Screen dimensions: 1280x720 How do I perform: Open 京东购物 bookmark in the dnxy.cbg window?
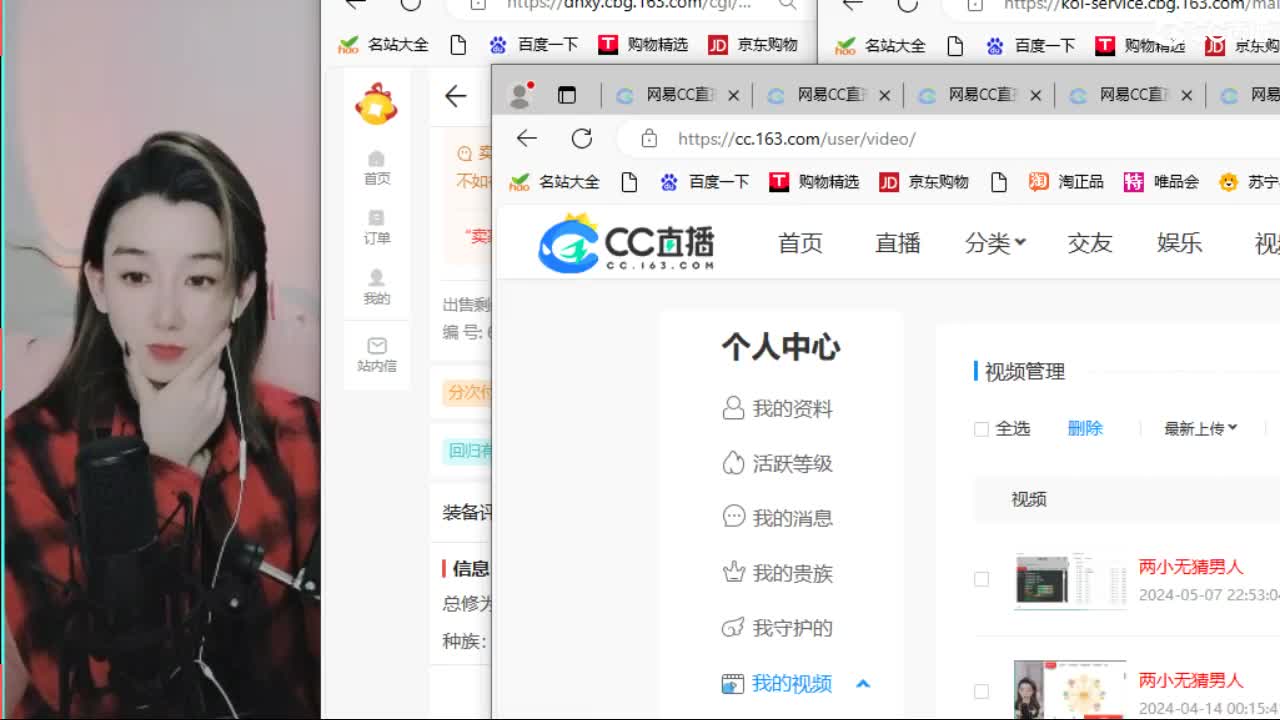coord(752,45)
